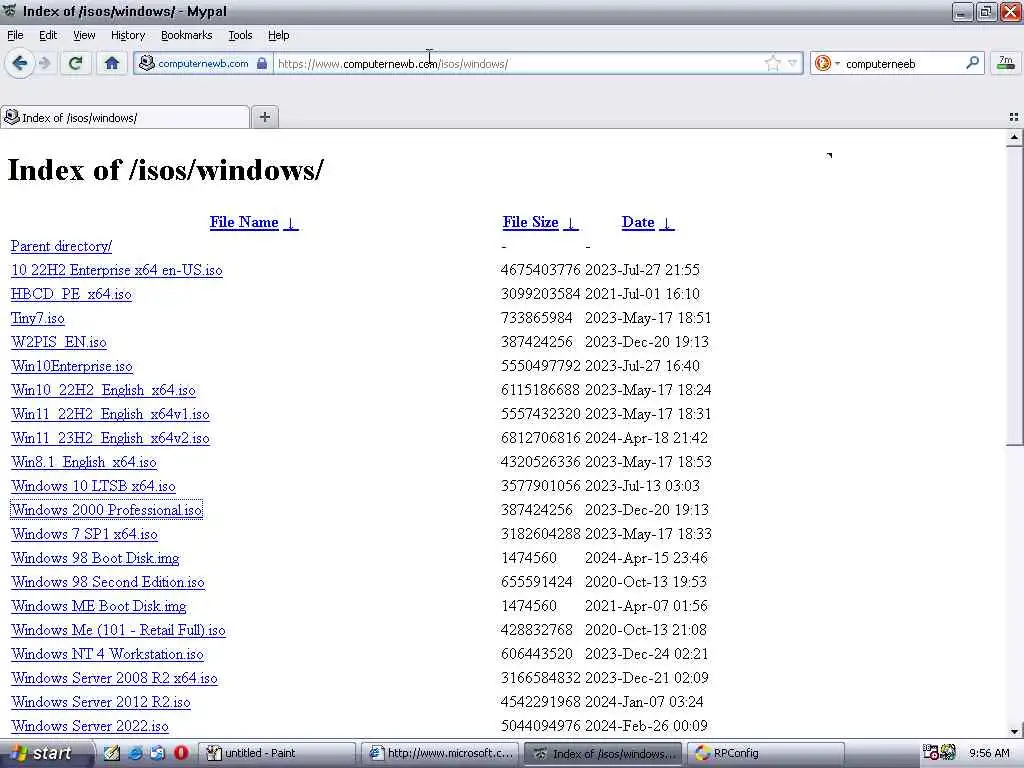Download Windows 7 SP1 x64.iso
This screenshot has width=1024, height=768.
[x=84, y=534]
